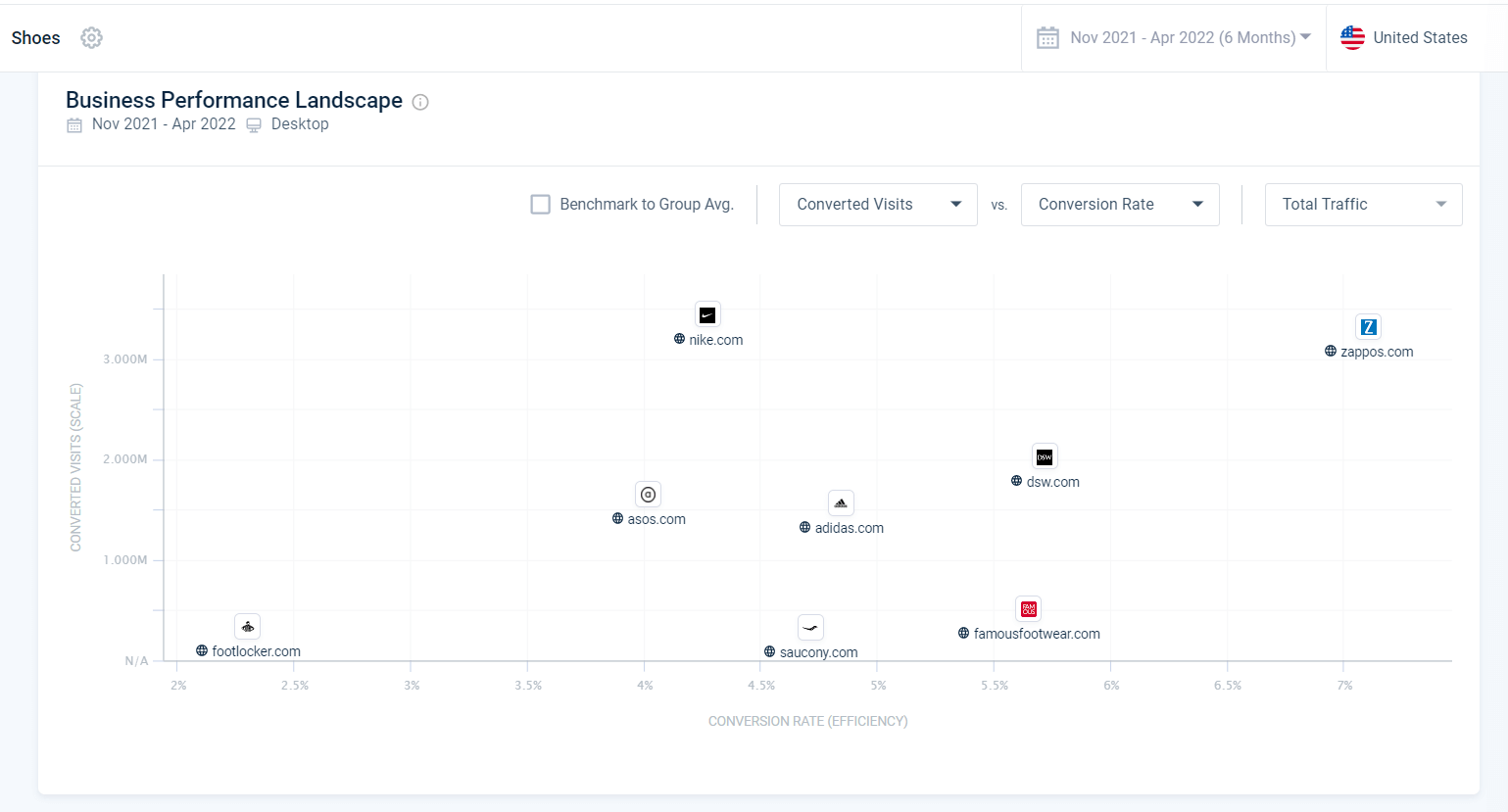
Task: Select the asos.com logo data point
Action: [x=648, y=495]
